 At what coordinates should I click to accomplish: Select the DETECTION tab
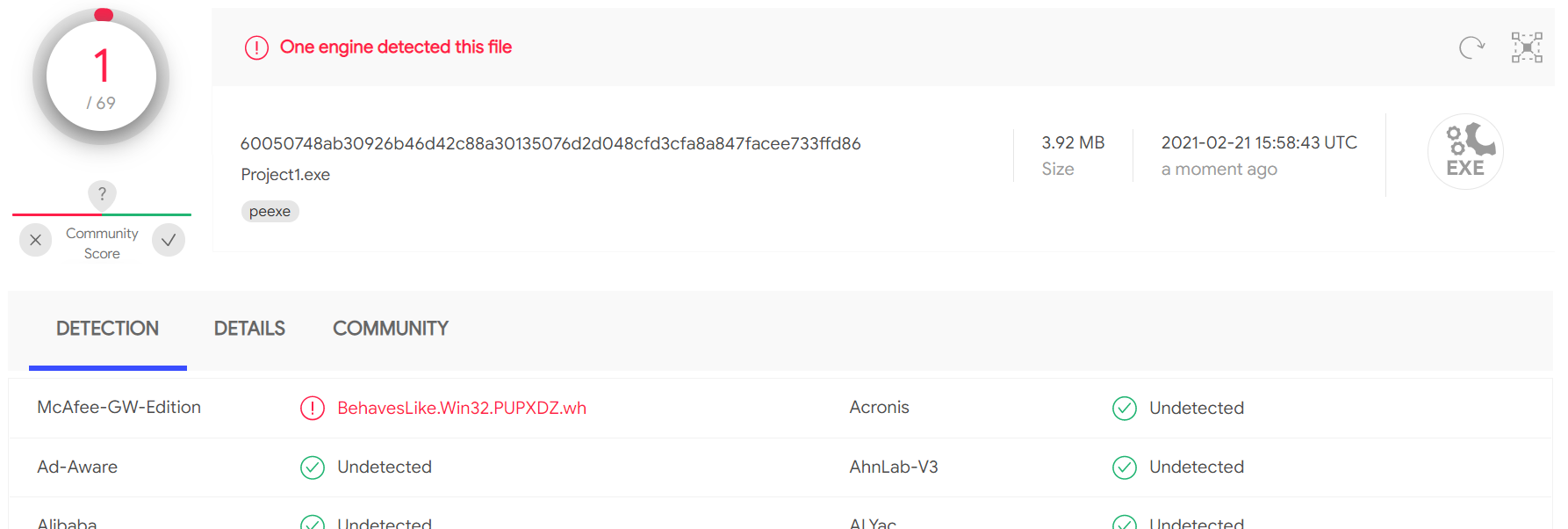107,329
